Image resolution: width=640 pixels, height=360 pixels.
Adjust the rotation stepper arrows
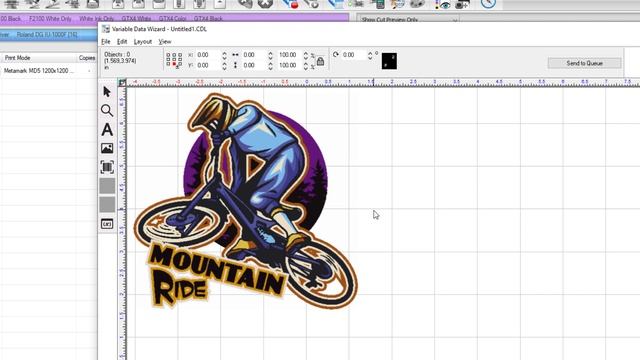pos(370,55)
